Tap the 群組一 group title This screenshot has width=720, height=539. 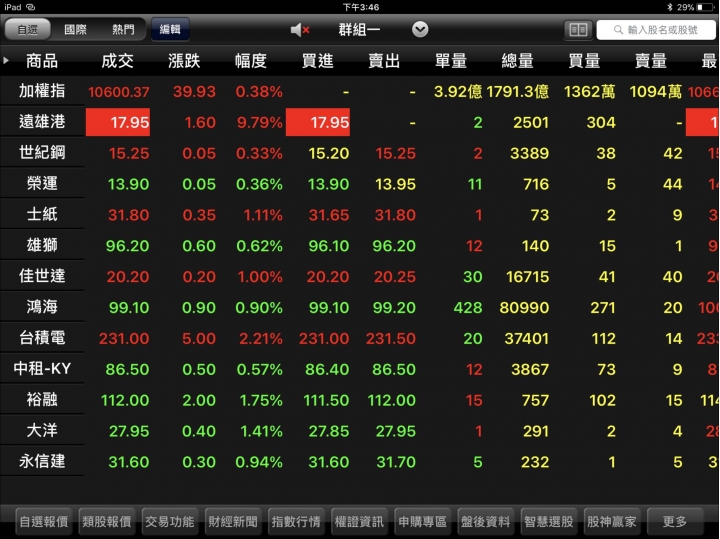click(359, 30)
